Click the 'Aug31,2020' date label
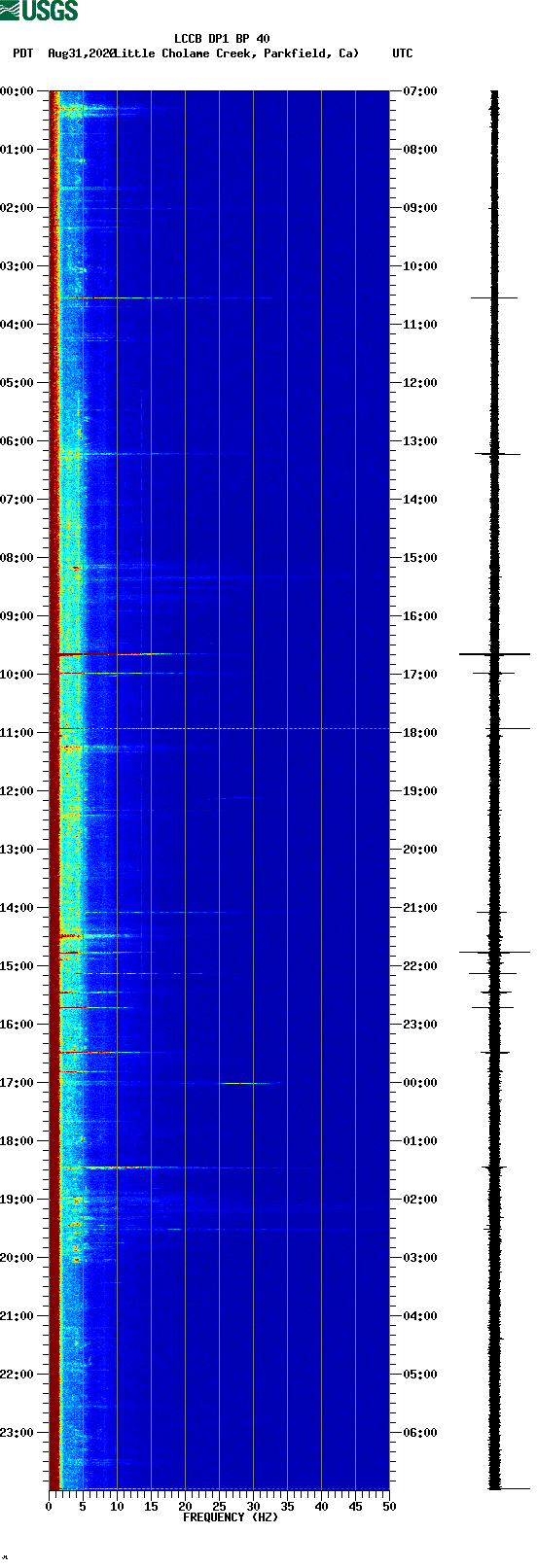Image resolution: width=537 pixels, height=1568 pixels. click(x=81, y=53)
